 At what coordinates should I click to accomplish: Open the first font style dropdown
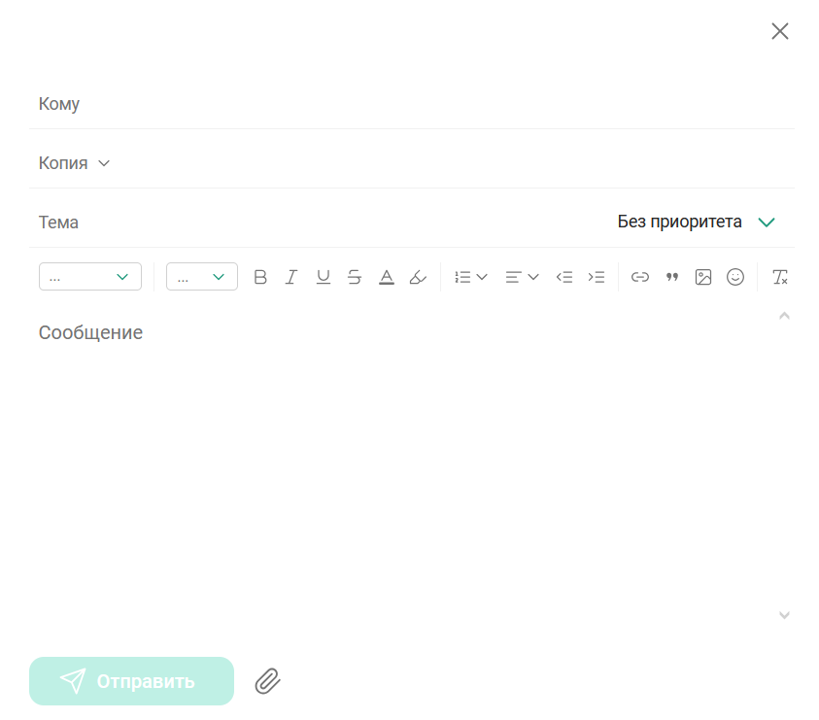pyautogui.click(x=90, y=277)
